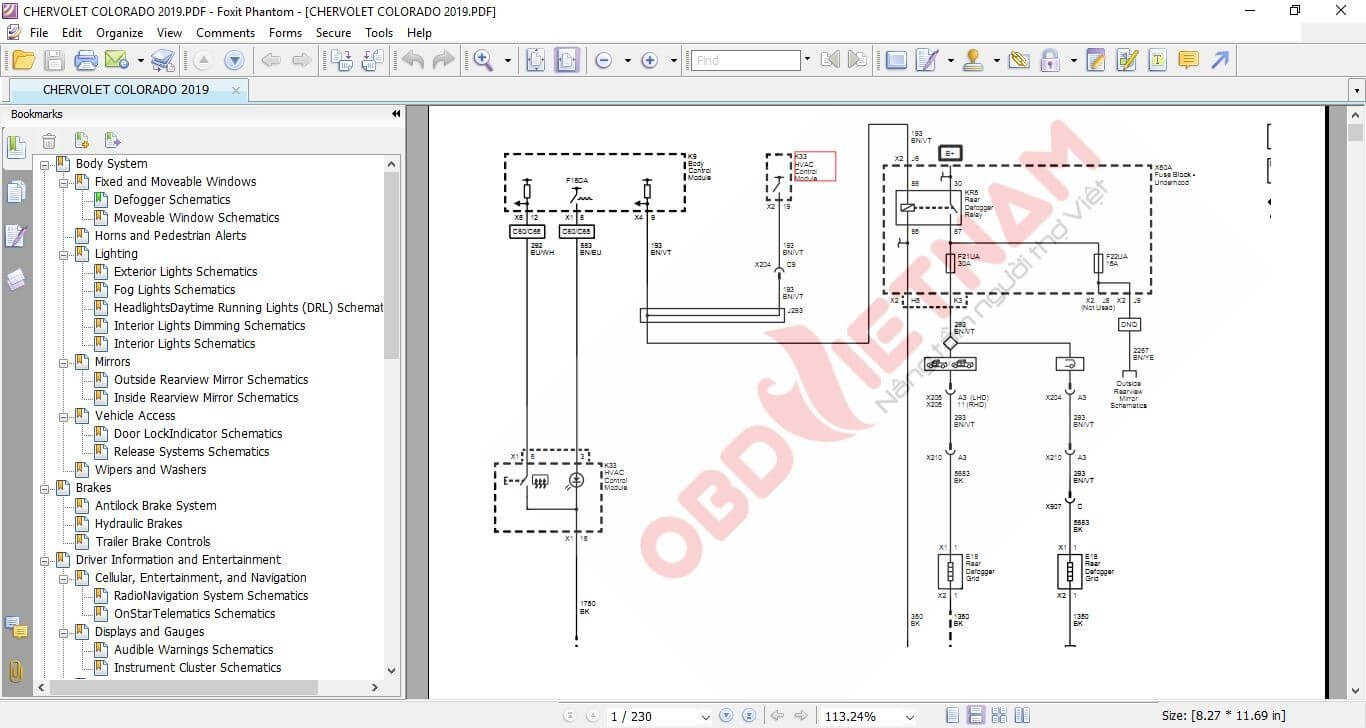The width and height of the screenshot is (1366, 728).
Task: Click the Open file folder icon
Action: (x=23, y=60)
